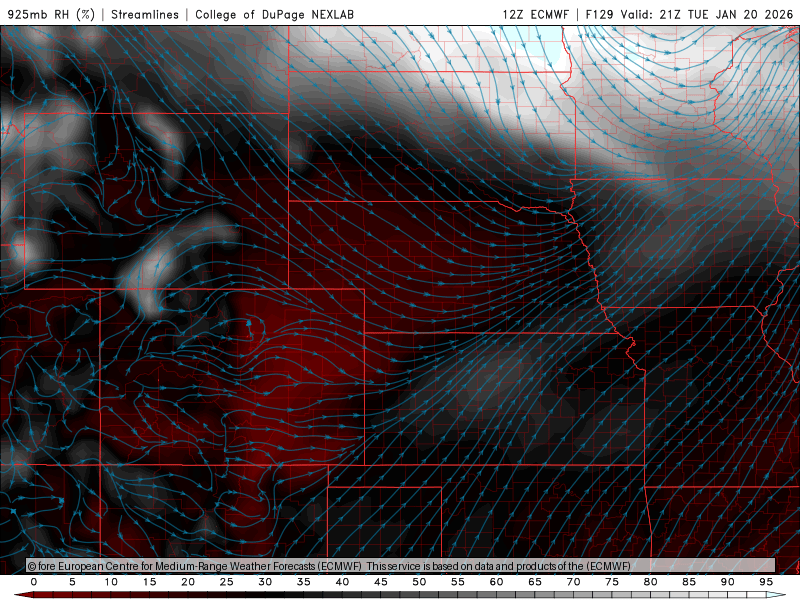
Task: Click the 10 label on the RH legend
Action: [111, 582]
